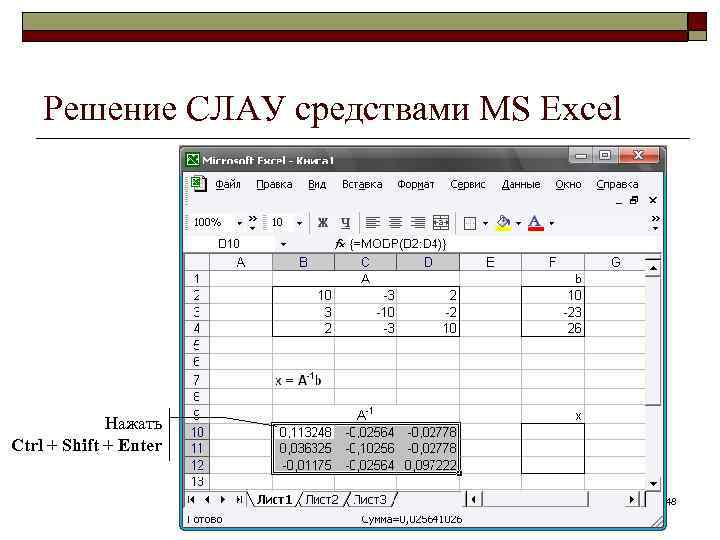Click cell with 0,036325
This screenshot has height=540, width=720.
303,449
